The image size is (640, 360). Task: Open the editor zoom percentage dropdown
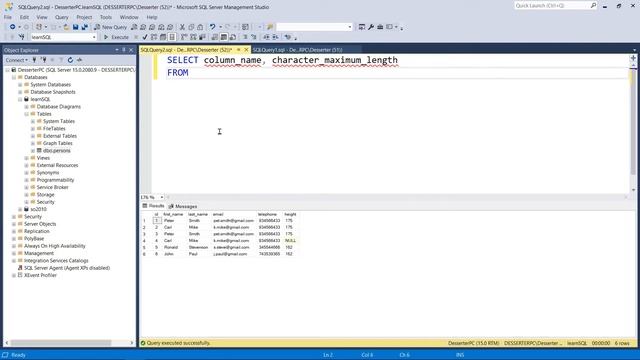pos(162,197)
